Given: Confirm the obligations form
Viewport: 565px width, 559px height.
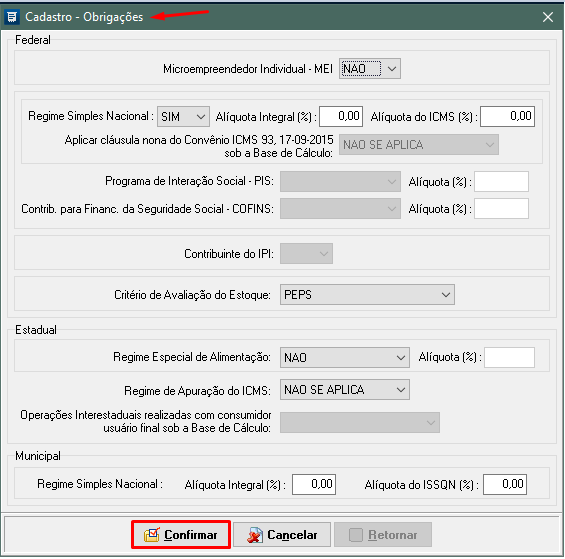Looking at the screenshot, I should point(181,535).
